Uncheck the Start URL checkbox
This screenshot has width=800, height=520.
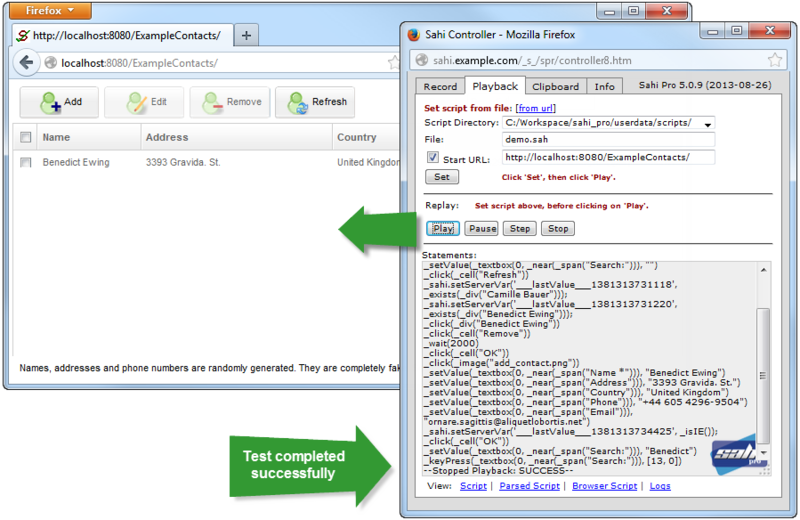[433, 157]
